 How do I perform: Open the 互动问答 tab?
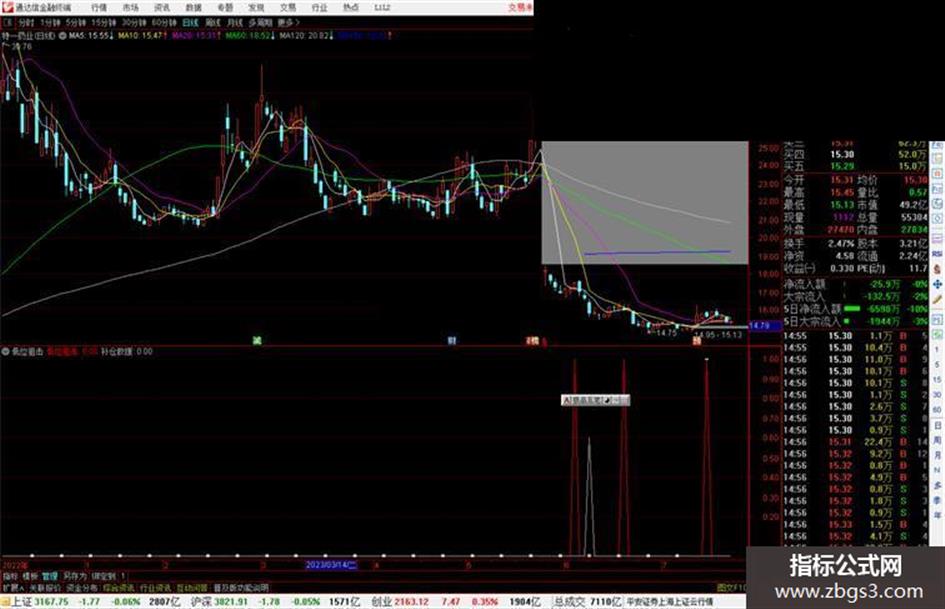(192, 587)
